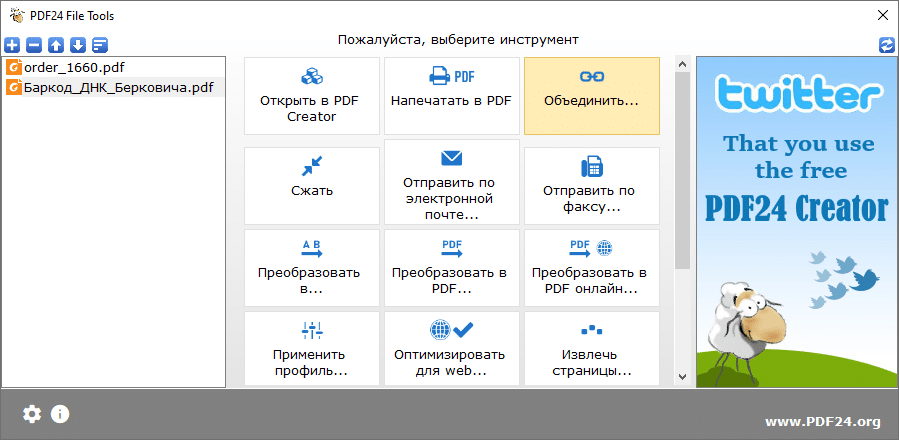Image resolution: width=899 pixels, height=440 pixels.
Task: Click the Открыть в PDF Creator tile
Action: (312, 96)
